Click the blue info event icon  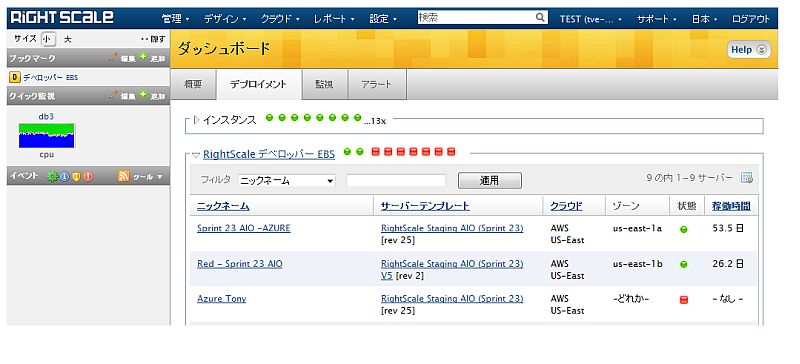point(64,177)
